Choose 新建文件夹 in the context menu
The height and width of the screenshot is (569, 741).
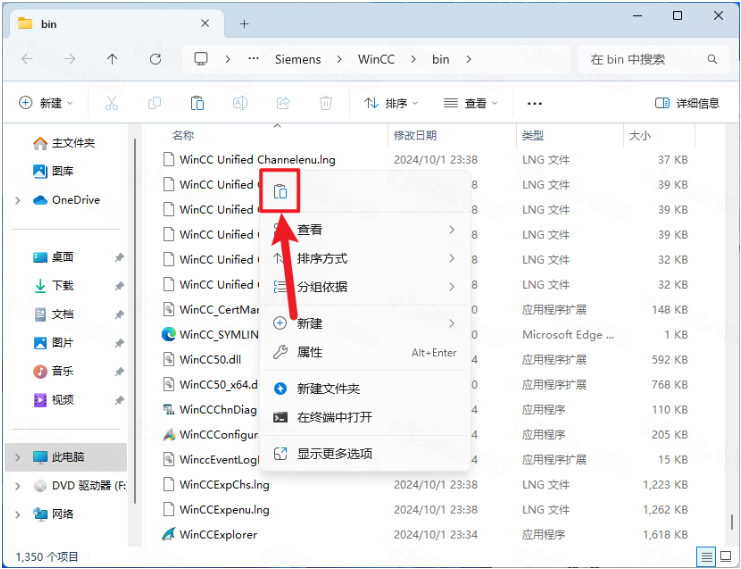(364, 388)
